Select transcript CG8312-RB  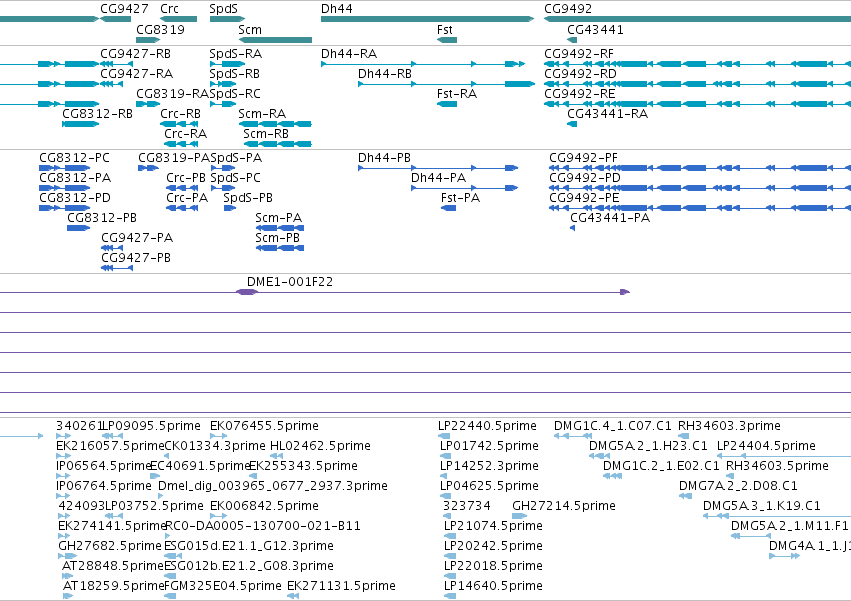(81, 124)
